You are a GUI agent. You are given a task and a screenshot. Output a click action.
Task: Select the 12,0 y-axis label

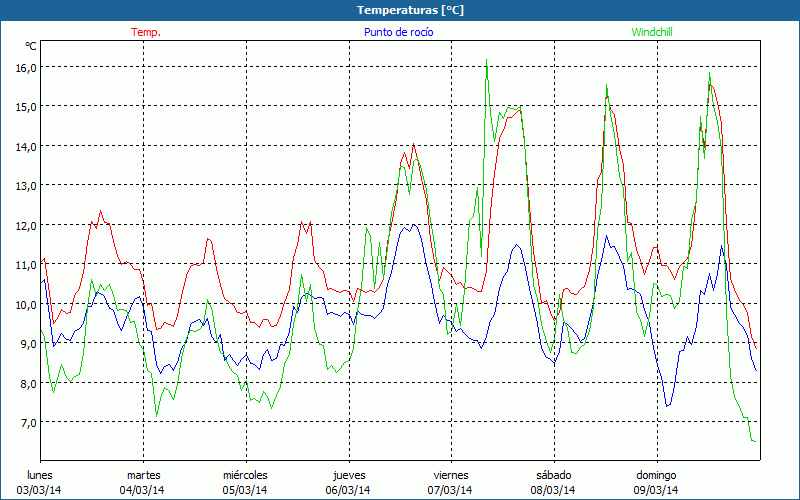click(25, 225)
